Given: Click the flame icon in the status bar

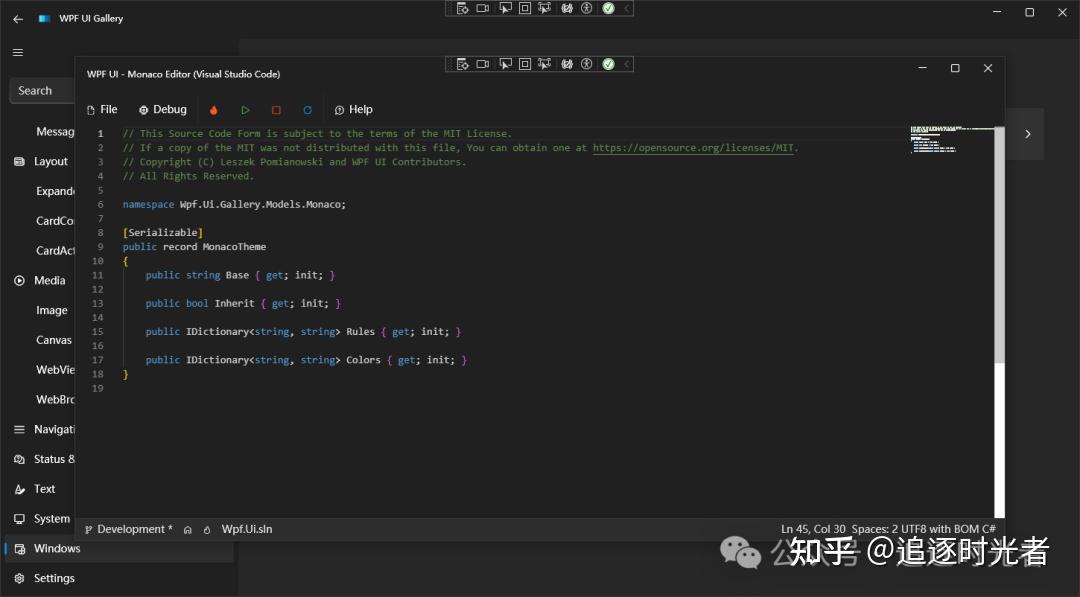Looking at the screenshot, I should 207,530.
